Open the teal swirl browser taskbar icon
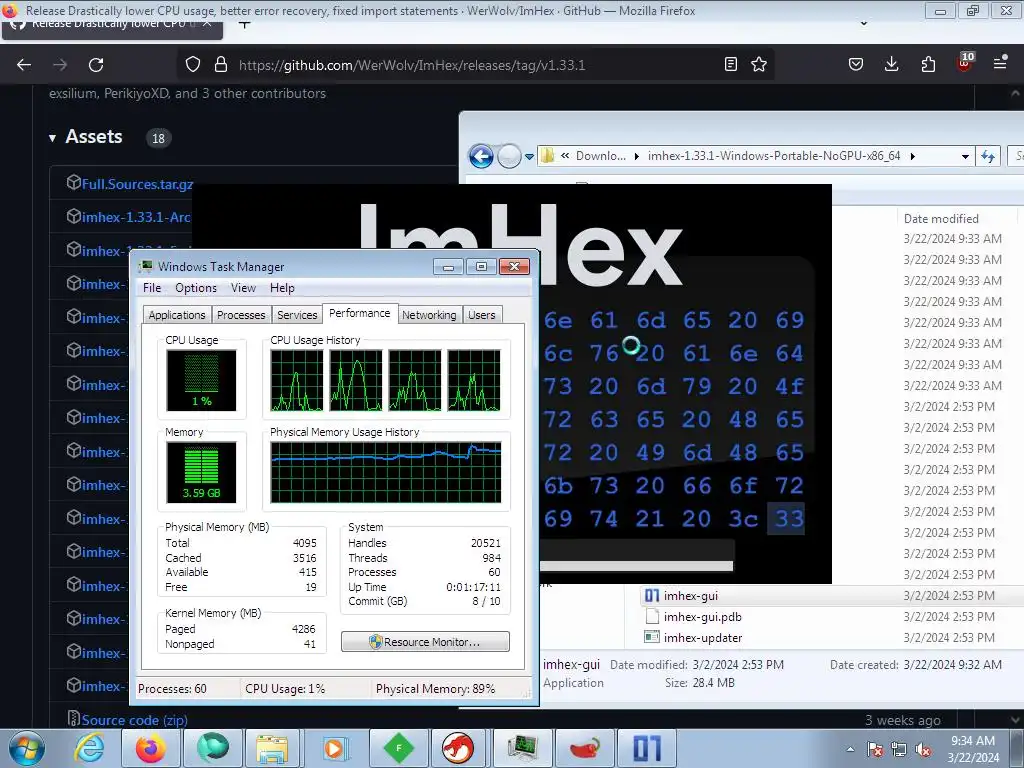The width and height of the screenshot is (1024, 768). coord(213,748)
